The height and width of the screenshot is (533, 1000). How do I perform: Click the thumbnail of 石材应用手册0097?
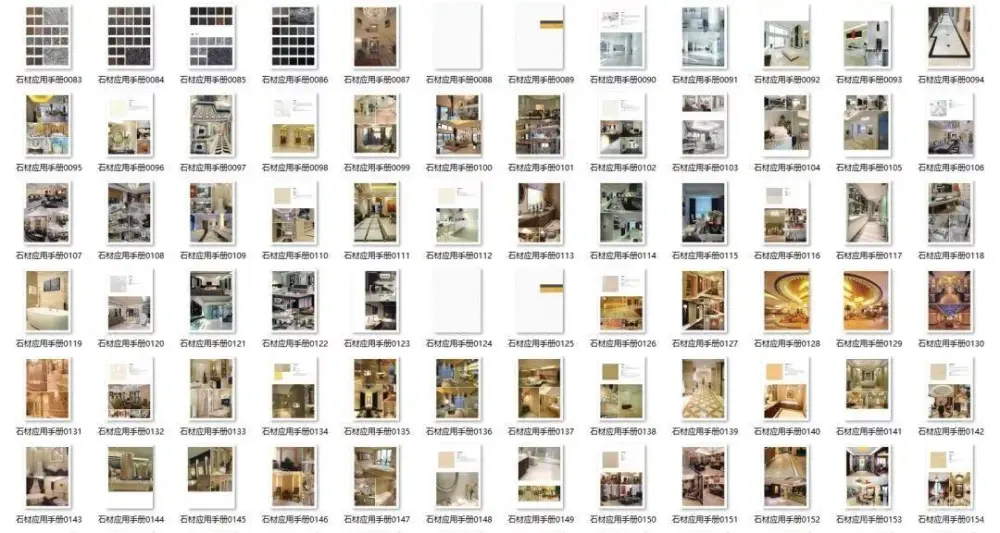(x=211, y=124)
